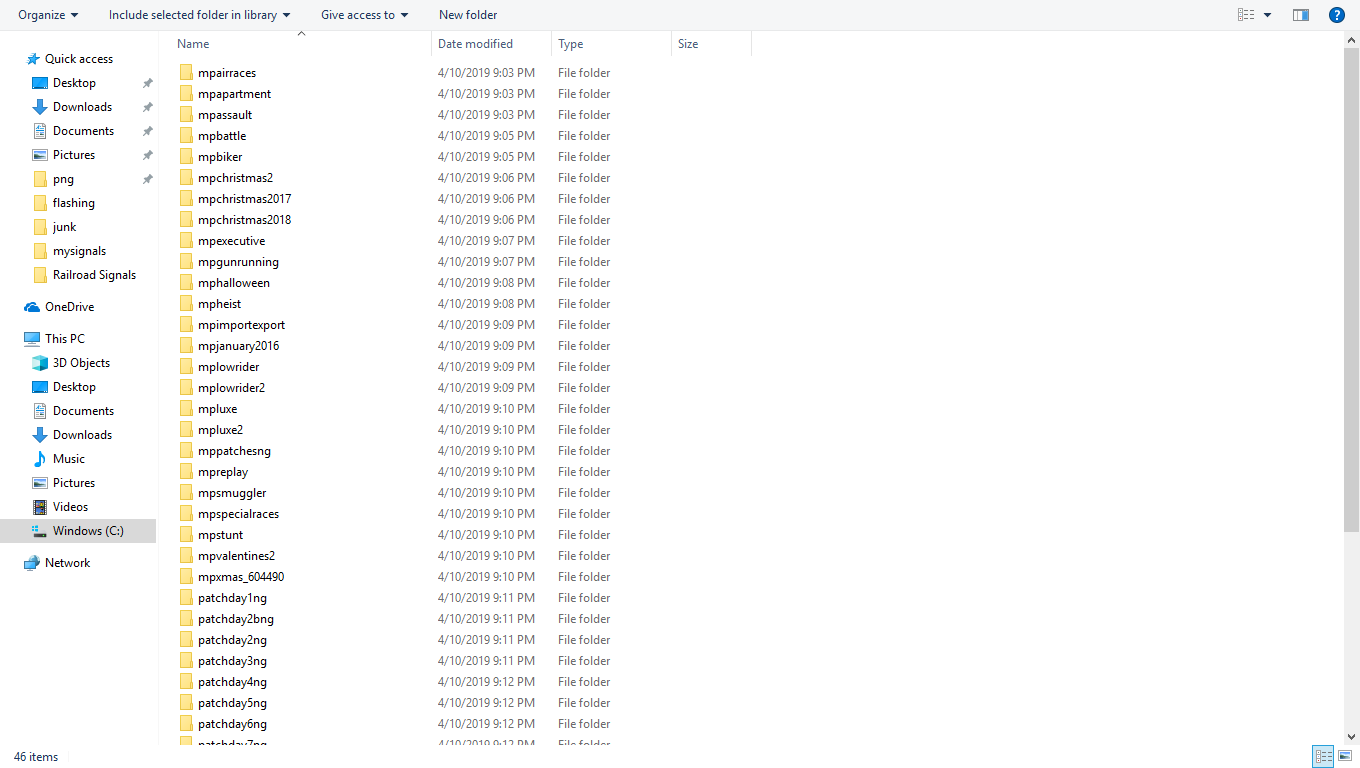The height and width of the screenshot is (768, 1360).
Task: Select the mpstunt folder name
Action: pyautogui.click(x=220, y=535)
